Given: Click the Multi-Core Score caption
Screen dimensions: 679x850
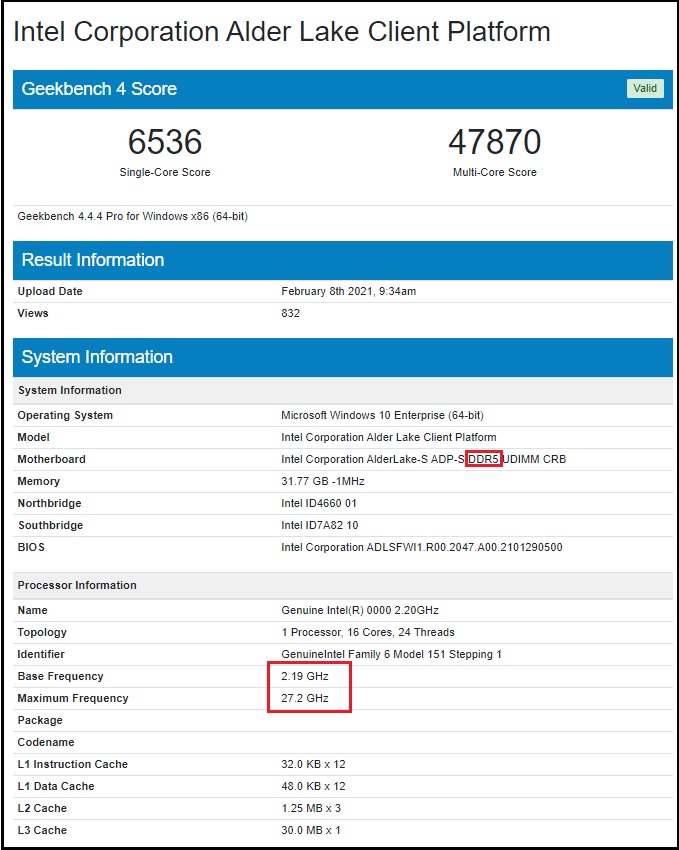Looking at the screenshot, I should tap(495, 172).
